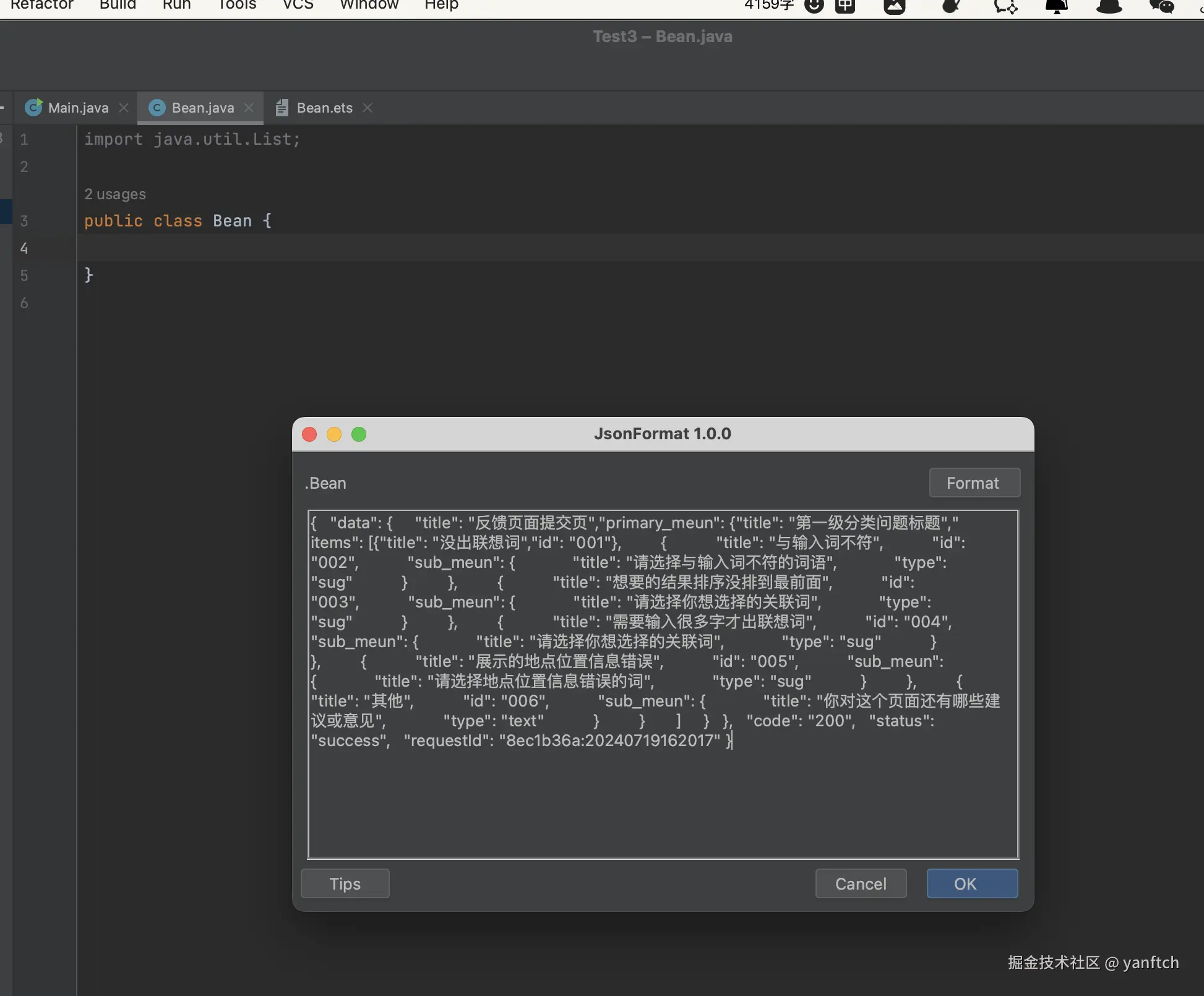Open the WeChat menu bar icon

click(x=1161, y=6)
